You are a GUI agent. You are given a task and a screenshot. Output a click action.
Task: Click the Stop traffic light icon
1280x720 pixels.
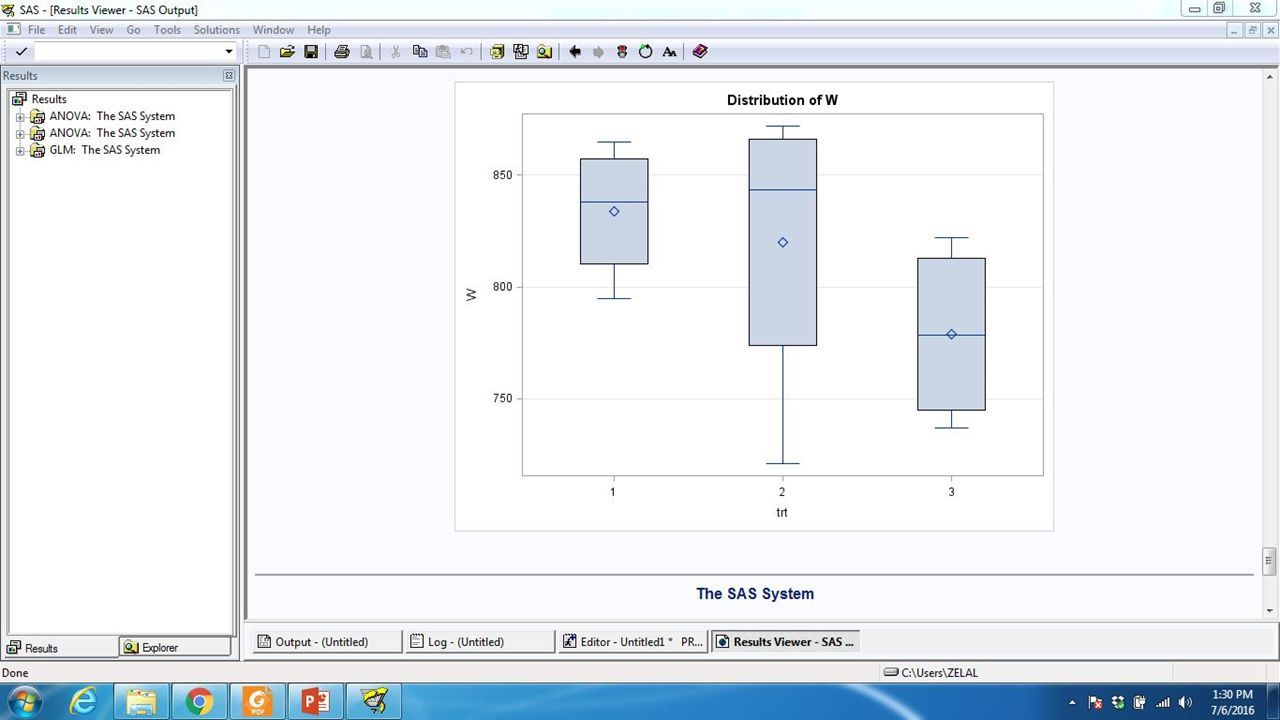622,51
